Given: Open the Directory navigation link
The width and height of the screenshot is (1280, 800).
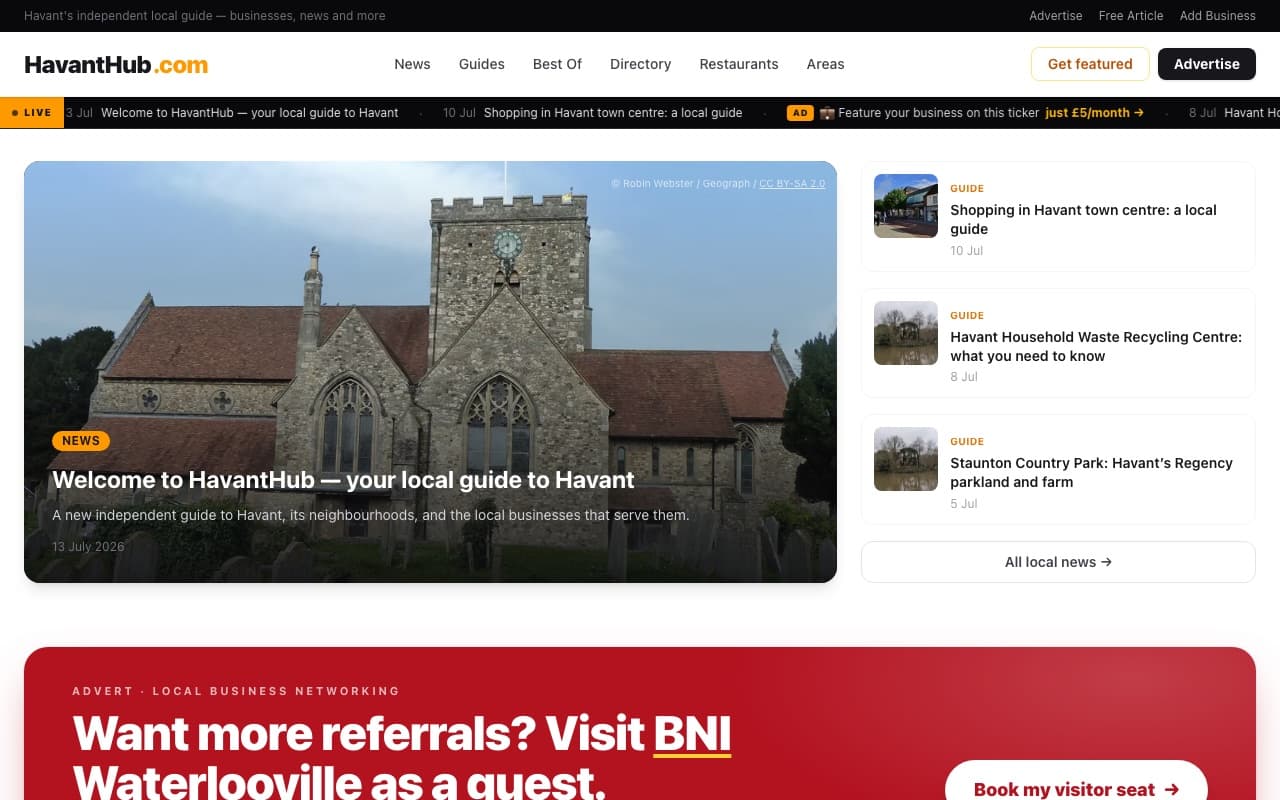Looking at the screenshot, I should click(x=641, y=64).
